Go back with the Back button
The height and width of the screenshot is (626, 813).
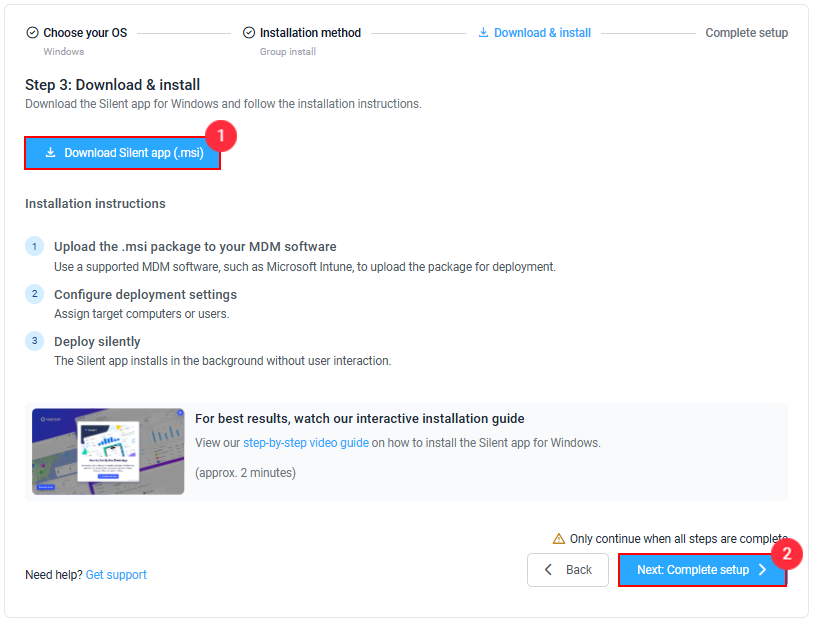pyautogui.click(x=568, y=570)
